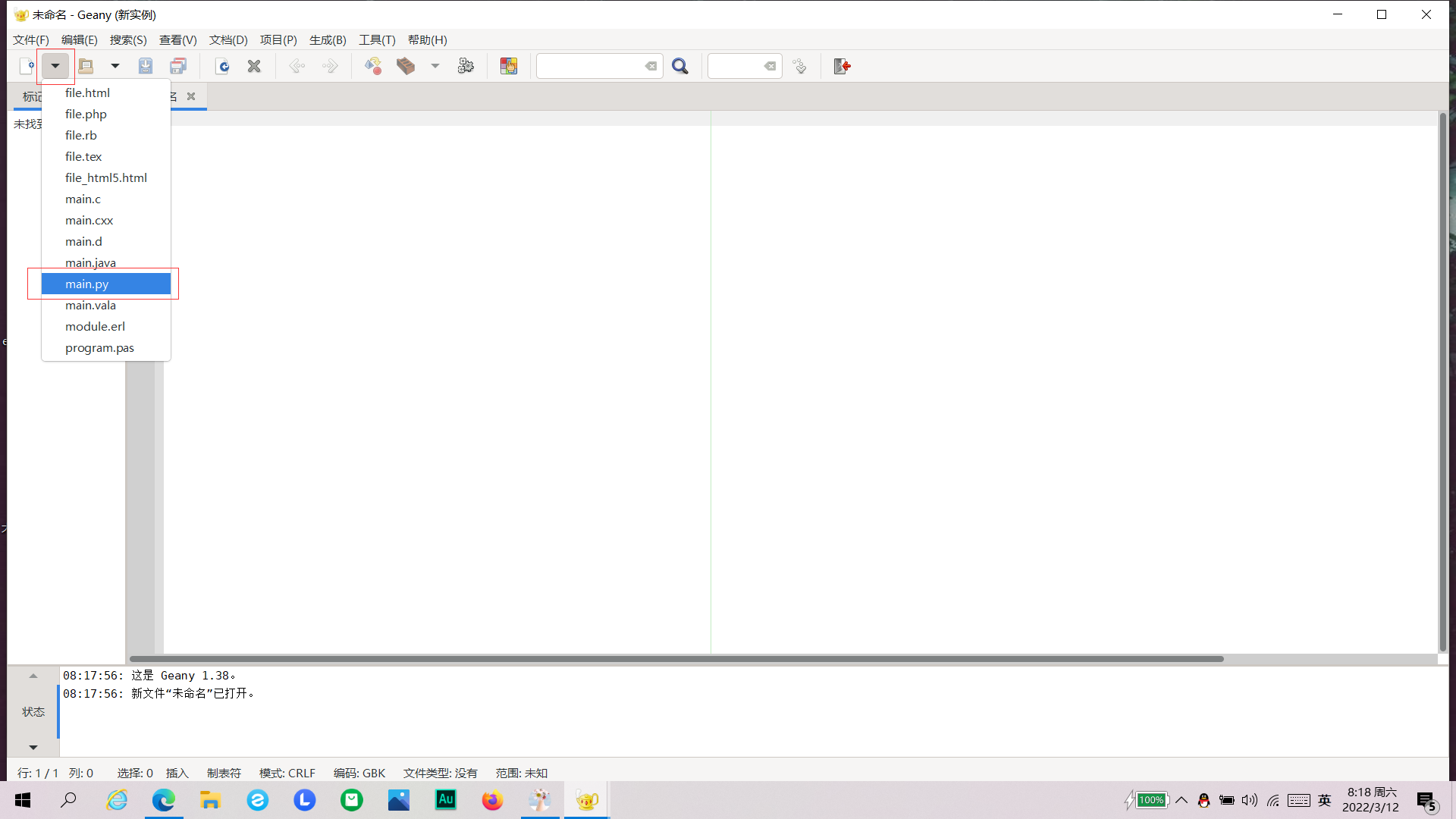Select the file.html template
The image size is (1456, 819).
coord(106,93)
